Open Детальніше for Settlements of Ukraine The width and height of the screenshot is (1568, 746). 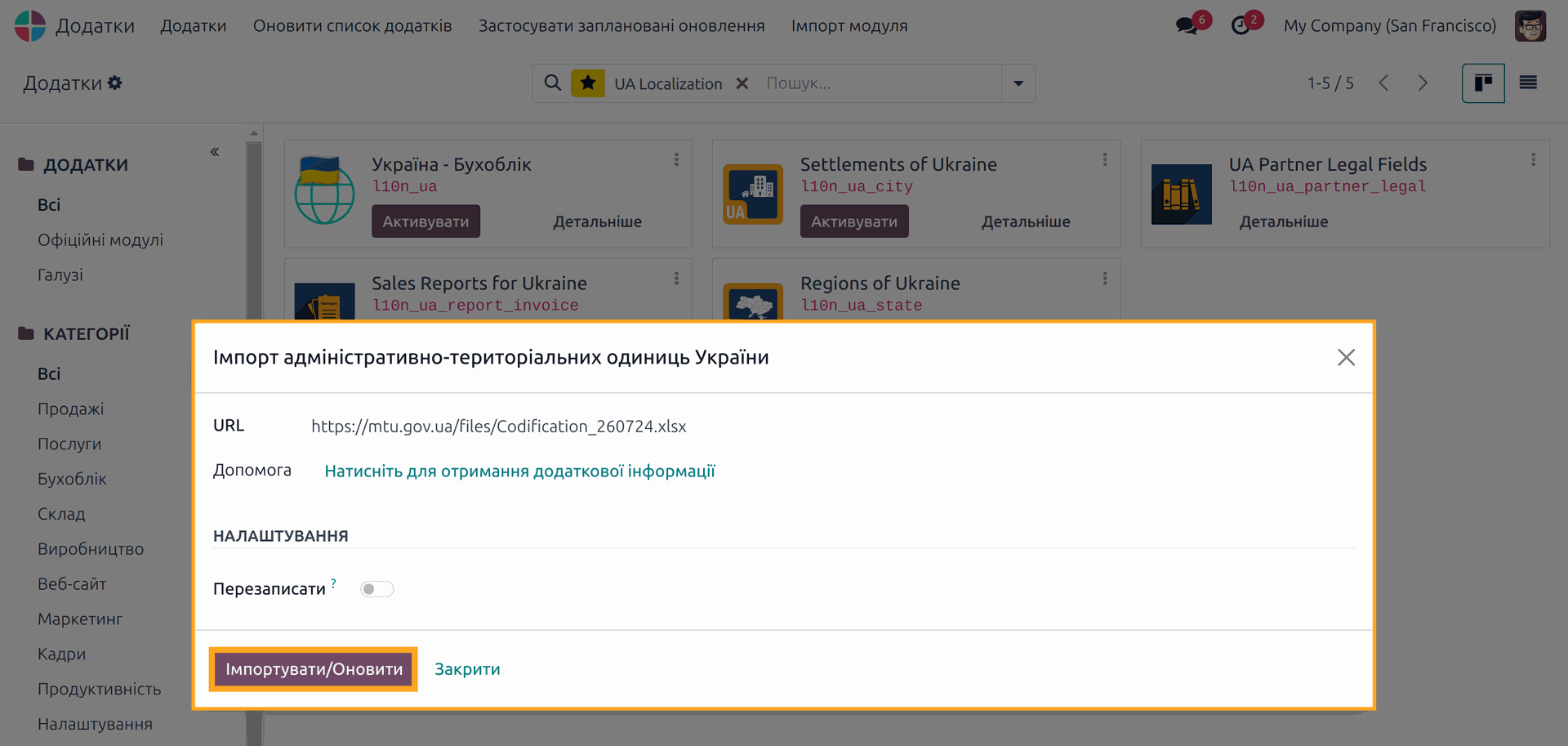coord(1026,221)
